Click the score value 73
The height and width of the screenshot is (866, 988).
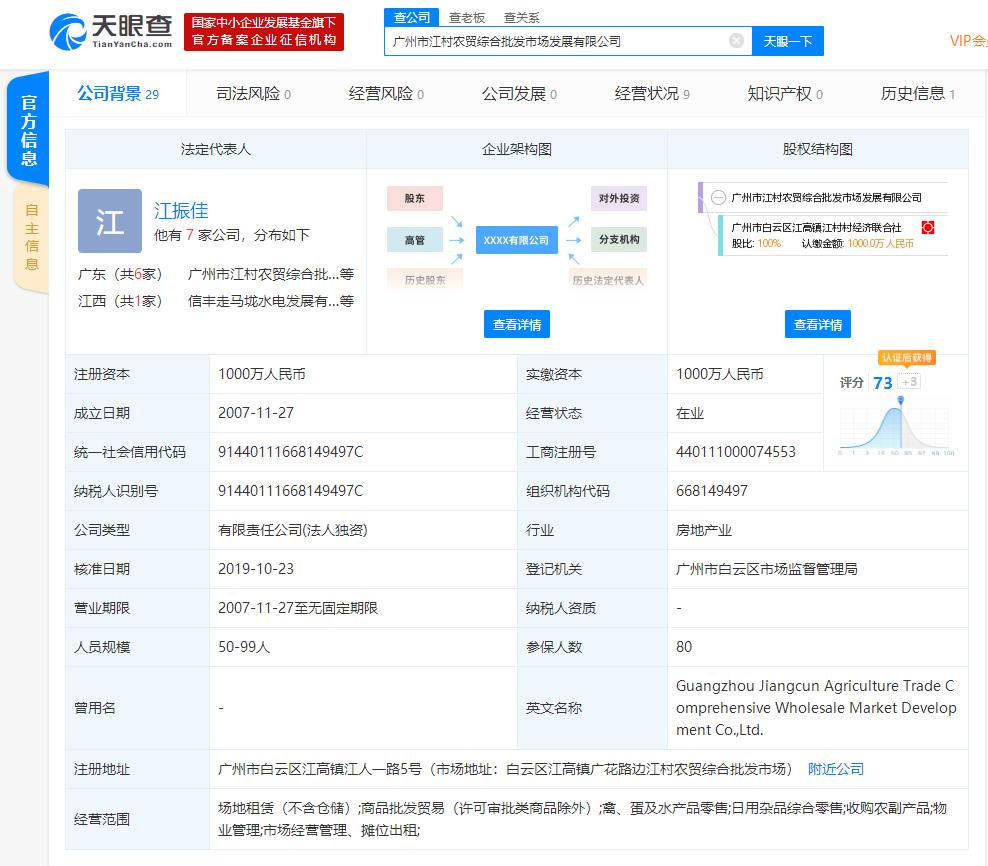pyautogui.click(x=882, y=383)
